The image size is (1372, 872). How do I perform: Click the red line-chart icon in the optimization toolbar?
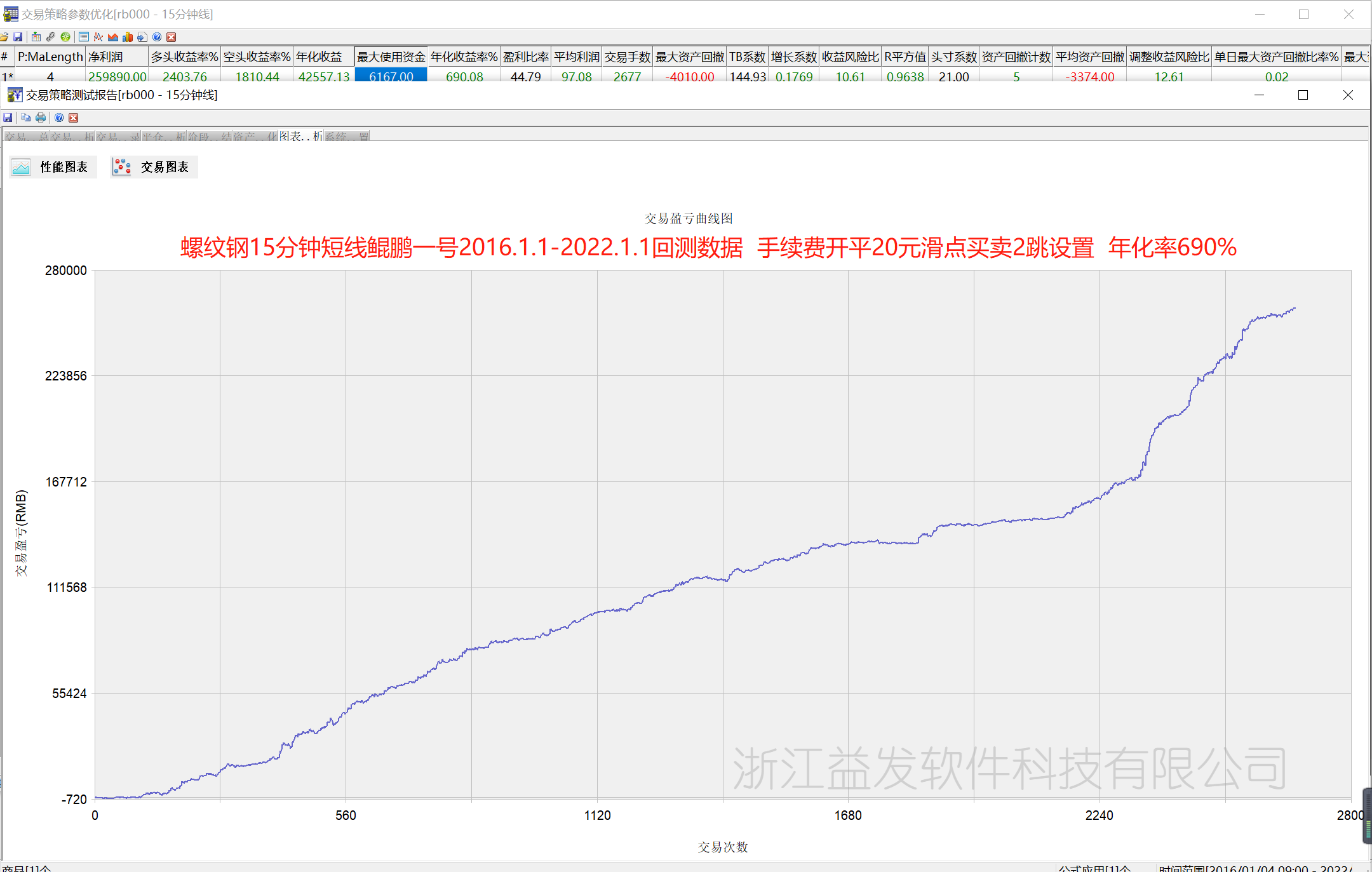click(x=98, y=37)
